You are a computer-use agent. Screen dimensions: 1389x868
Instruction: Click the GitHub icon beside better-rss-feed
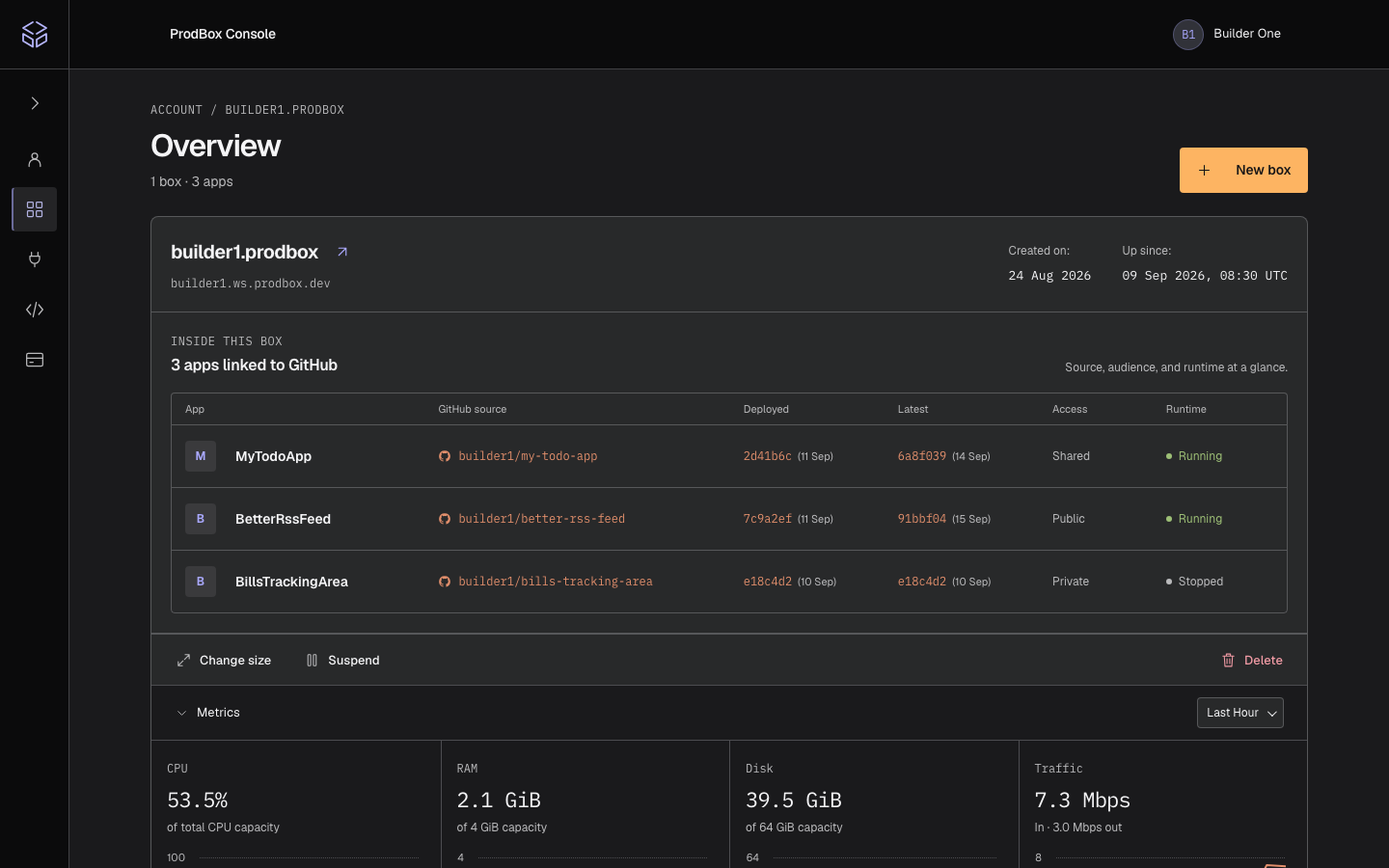point(445,519)
